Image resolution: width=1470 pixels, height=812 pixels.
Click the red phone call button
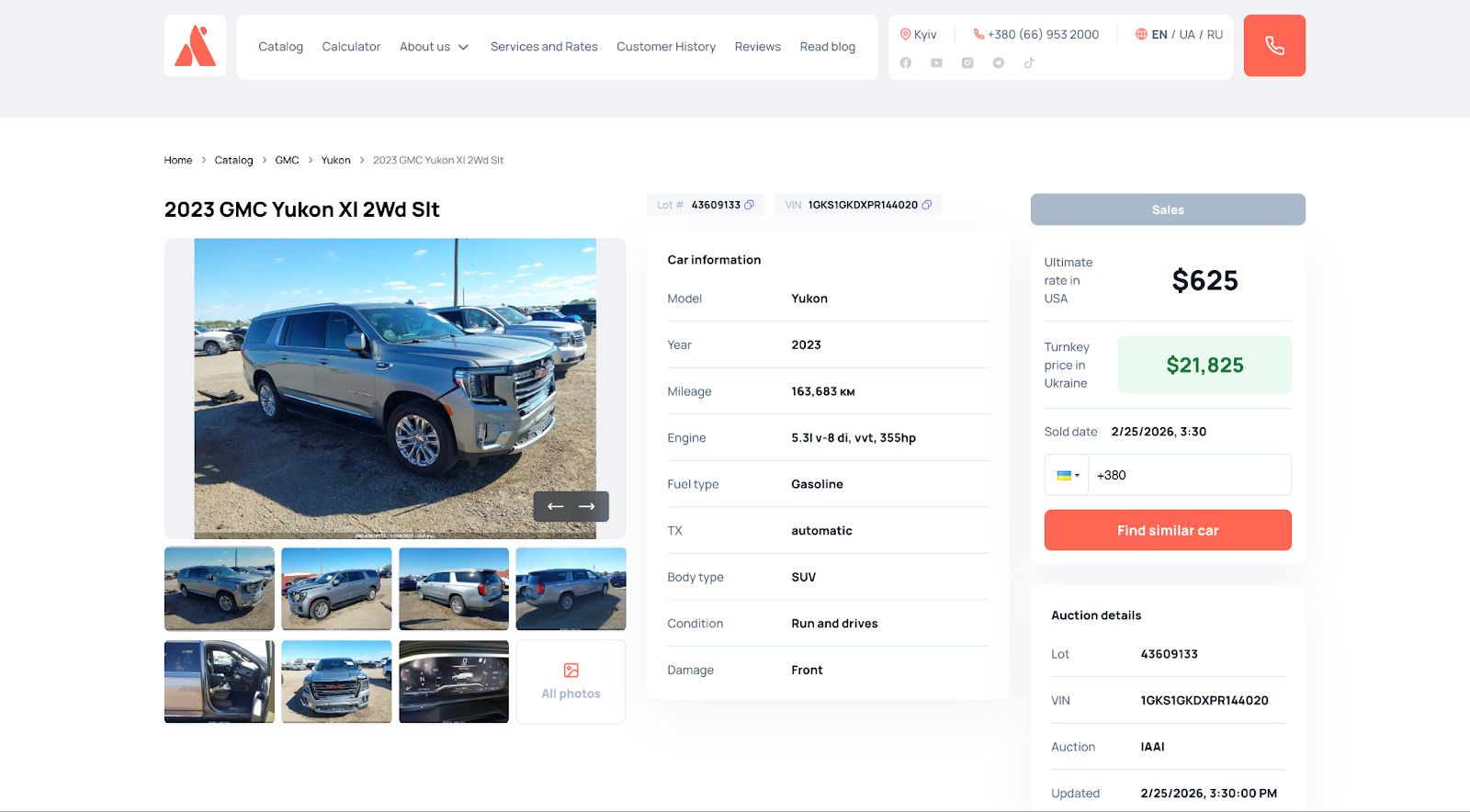click(x=1274, y=46)
